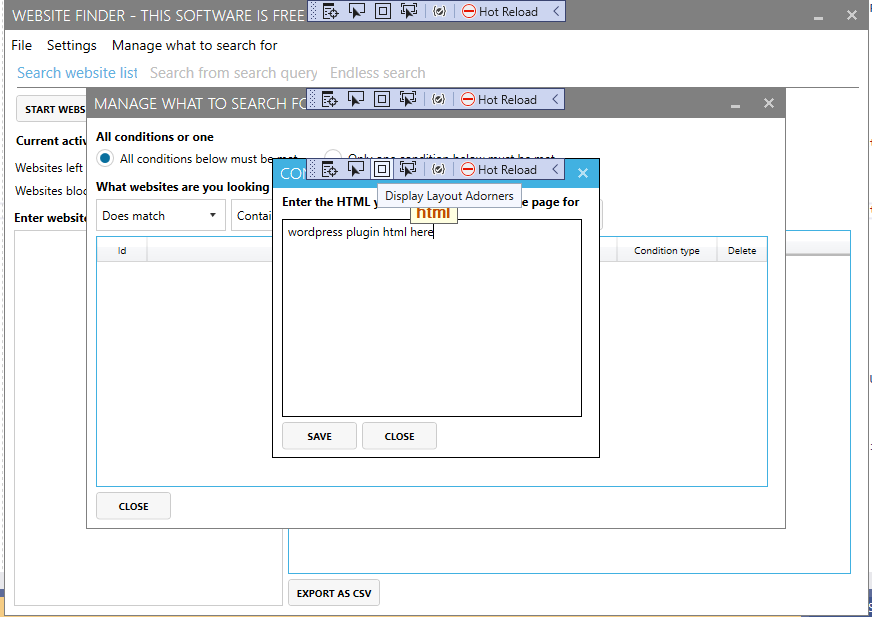This screenshot has height=617, width=872.
Task: Click binding failures icon in main window toolbar
Action: pos(439,11)
